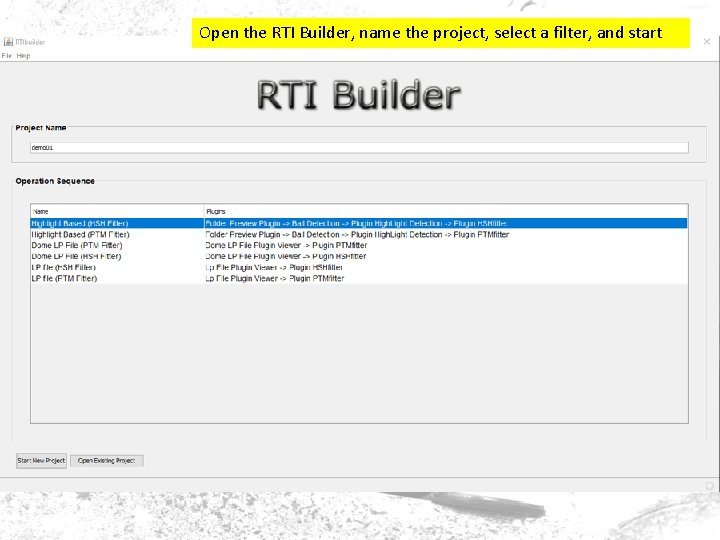Click the Project Name field containing demo01
This screenshot has width=720, height=540.
point(359,147)
